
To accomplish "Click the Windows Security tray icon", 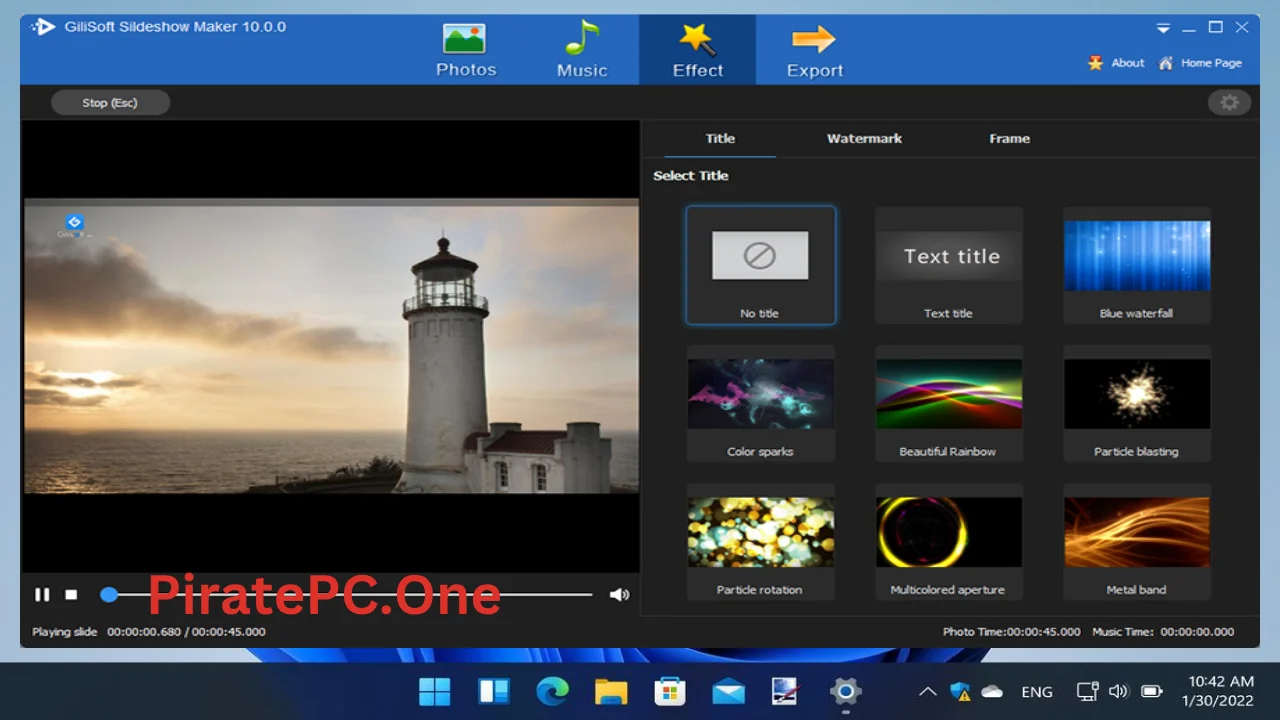I will tap(960, 692).
